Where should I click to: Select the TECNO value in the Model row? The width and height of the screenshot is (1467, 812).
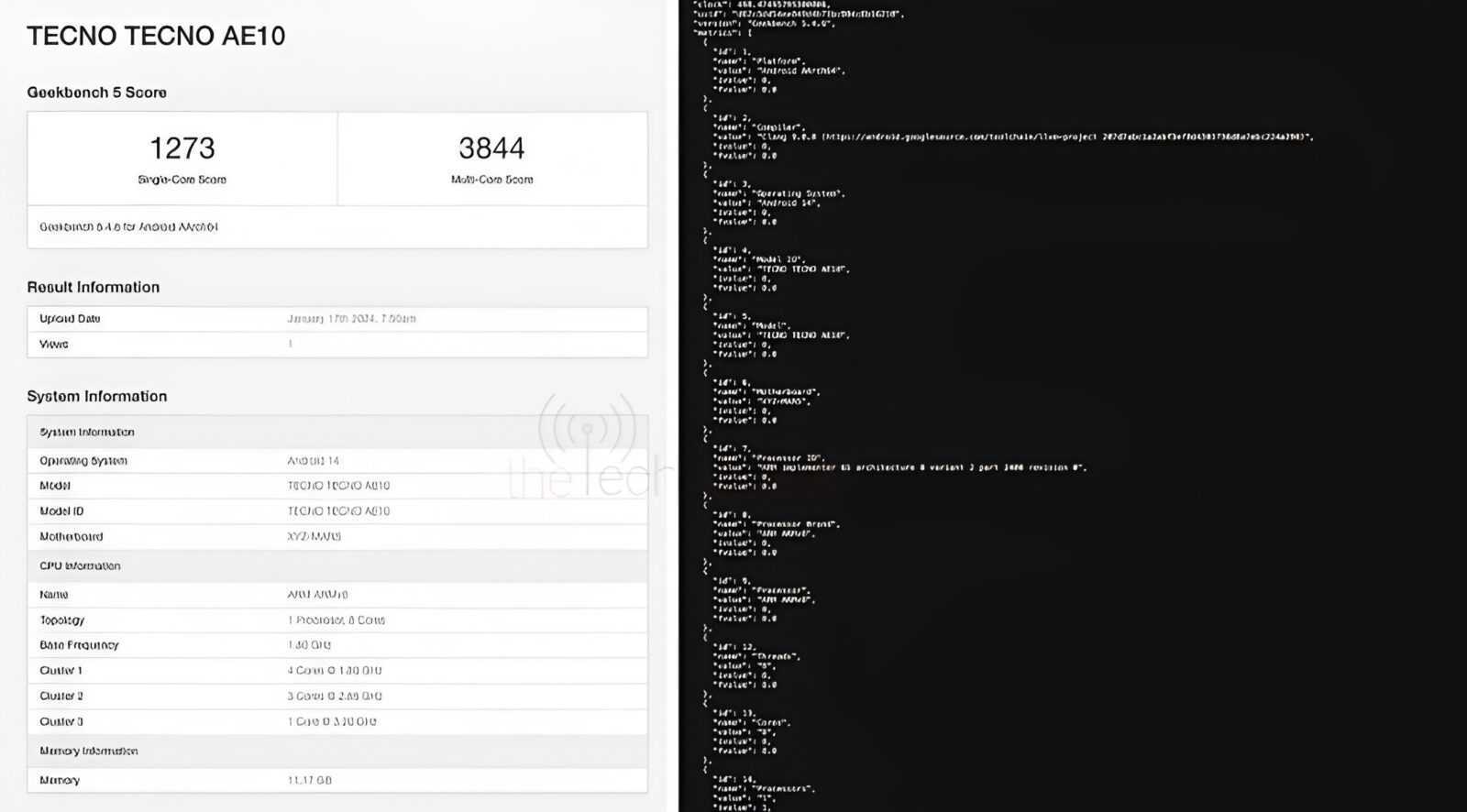coord(338,486)
